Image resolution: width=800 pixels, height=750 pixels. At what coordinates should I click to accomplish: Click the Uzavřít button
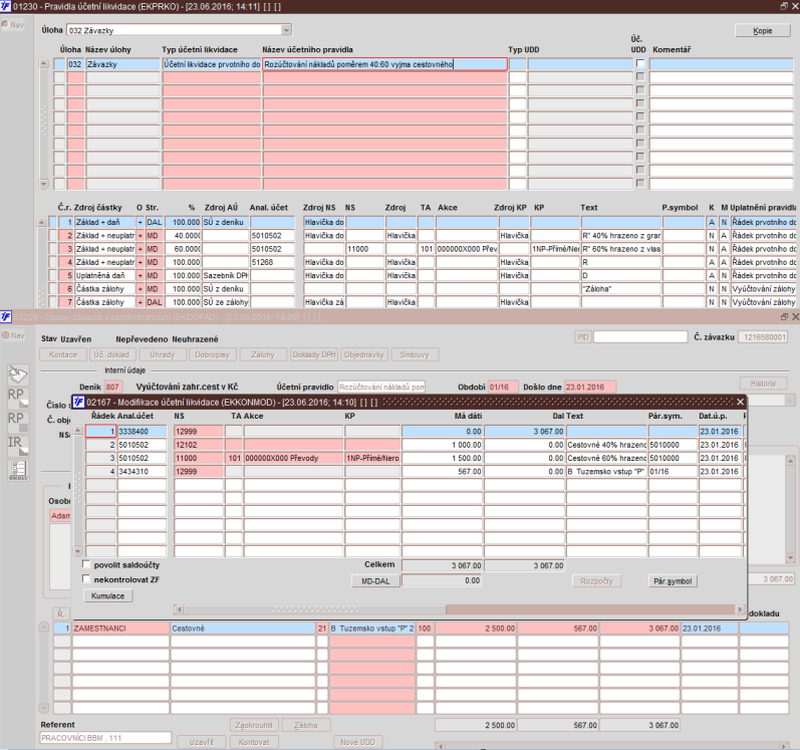click(x=202, y=742)
